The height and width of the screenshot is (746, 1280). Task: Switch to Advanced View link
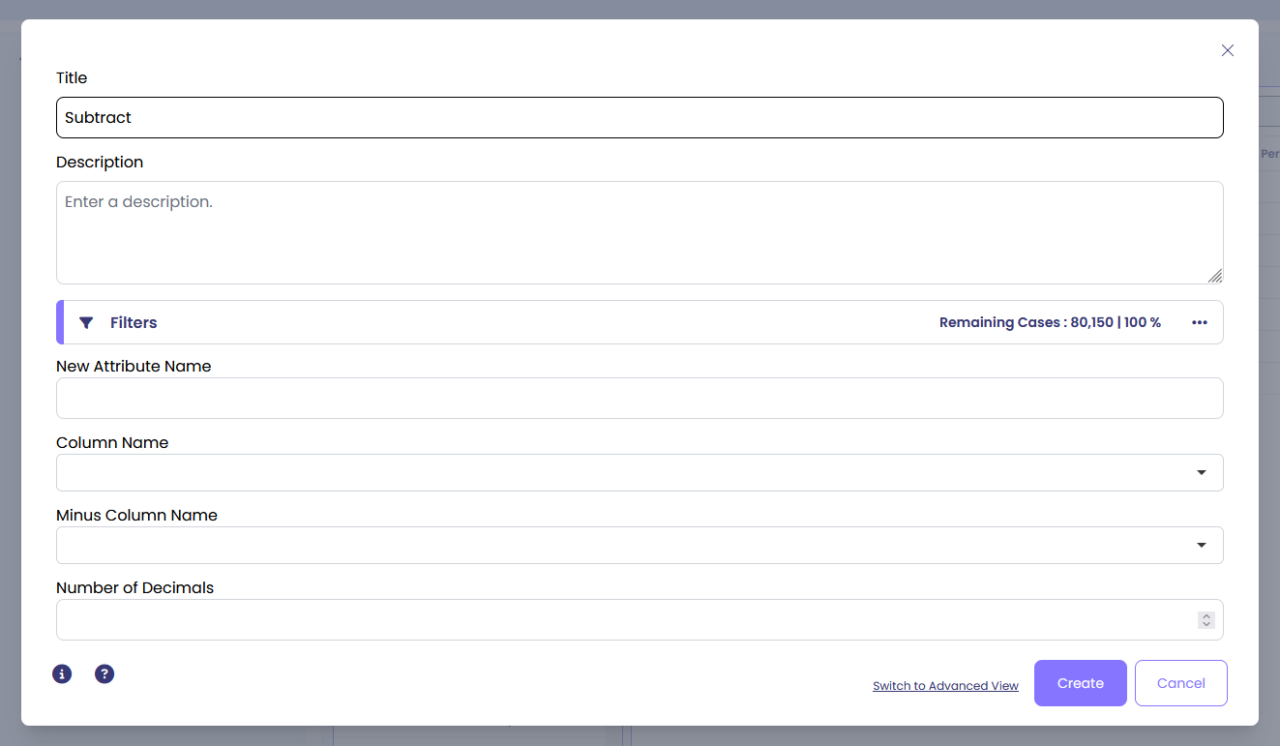945,686
